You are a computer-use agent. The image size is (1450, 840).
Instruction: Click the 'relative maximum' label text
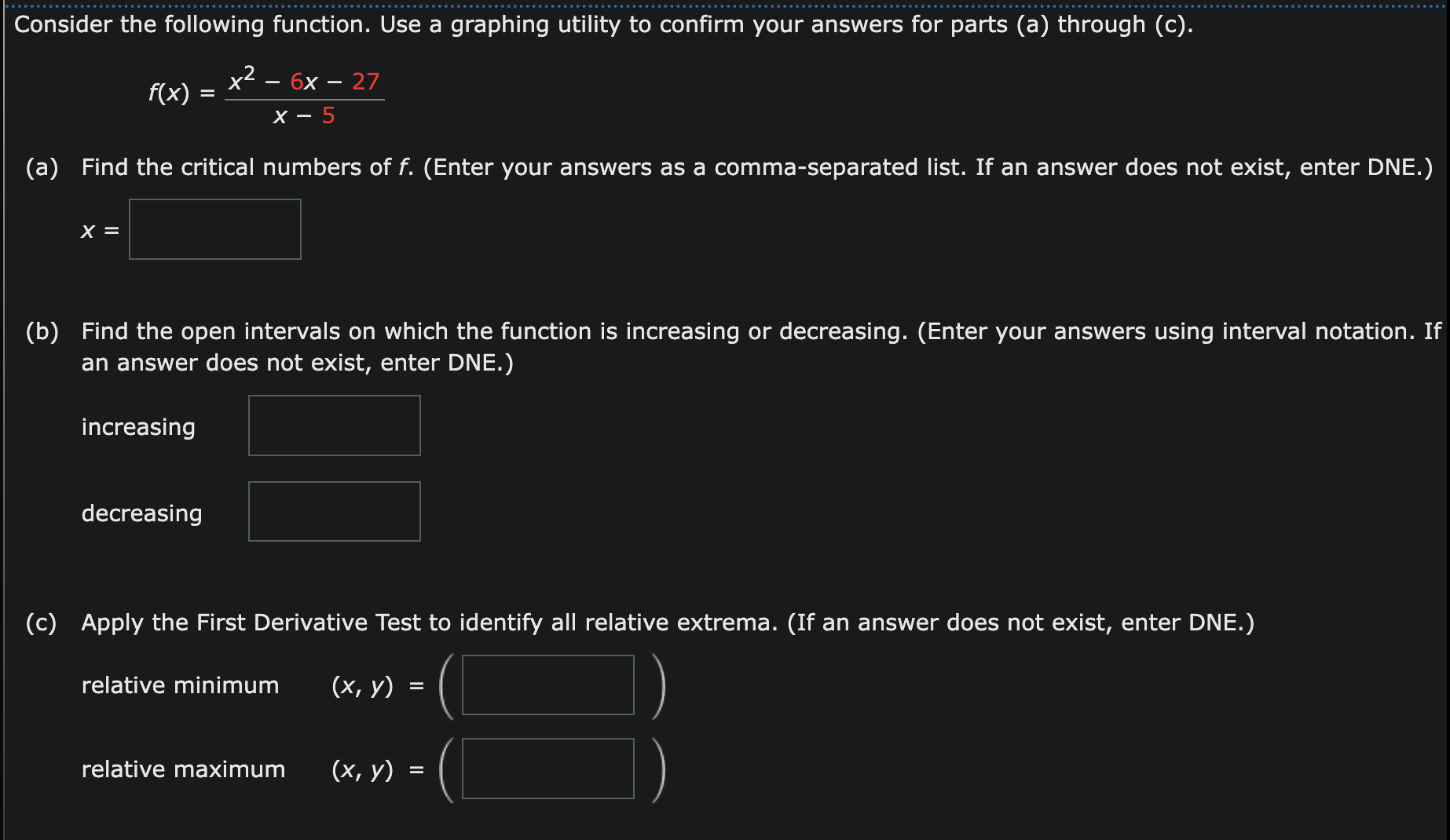pos(184,769)
